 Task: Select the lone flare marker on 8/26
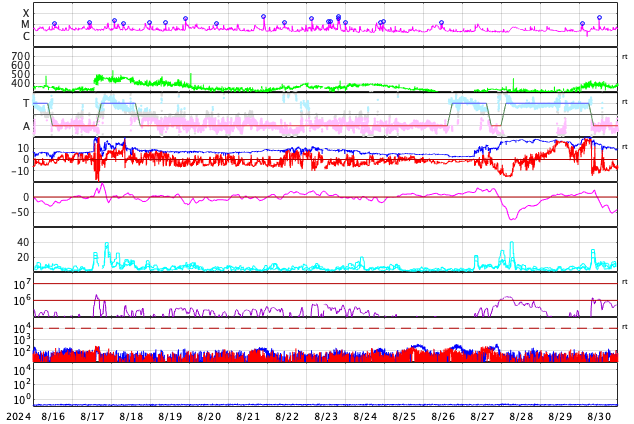(442, 23)
